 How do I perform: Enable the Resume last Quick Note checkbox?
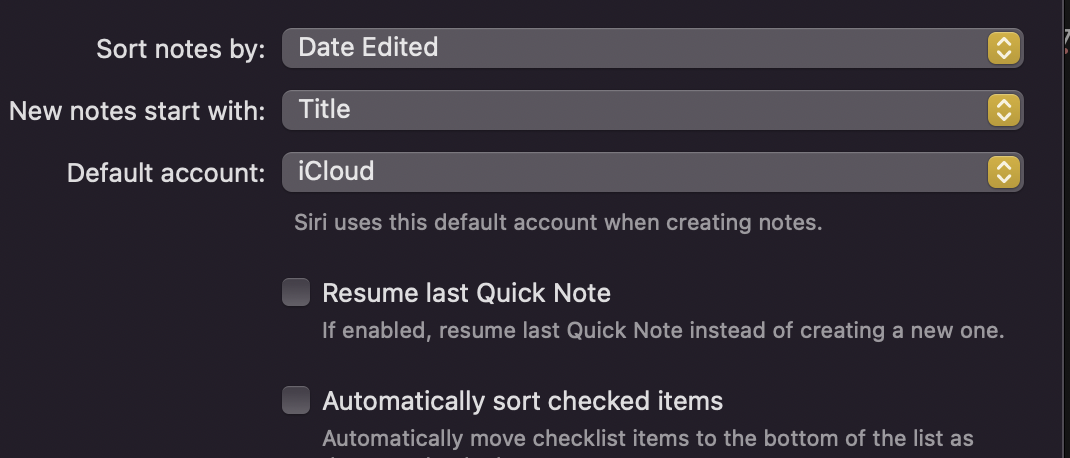296,292
